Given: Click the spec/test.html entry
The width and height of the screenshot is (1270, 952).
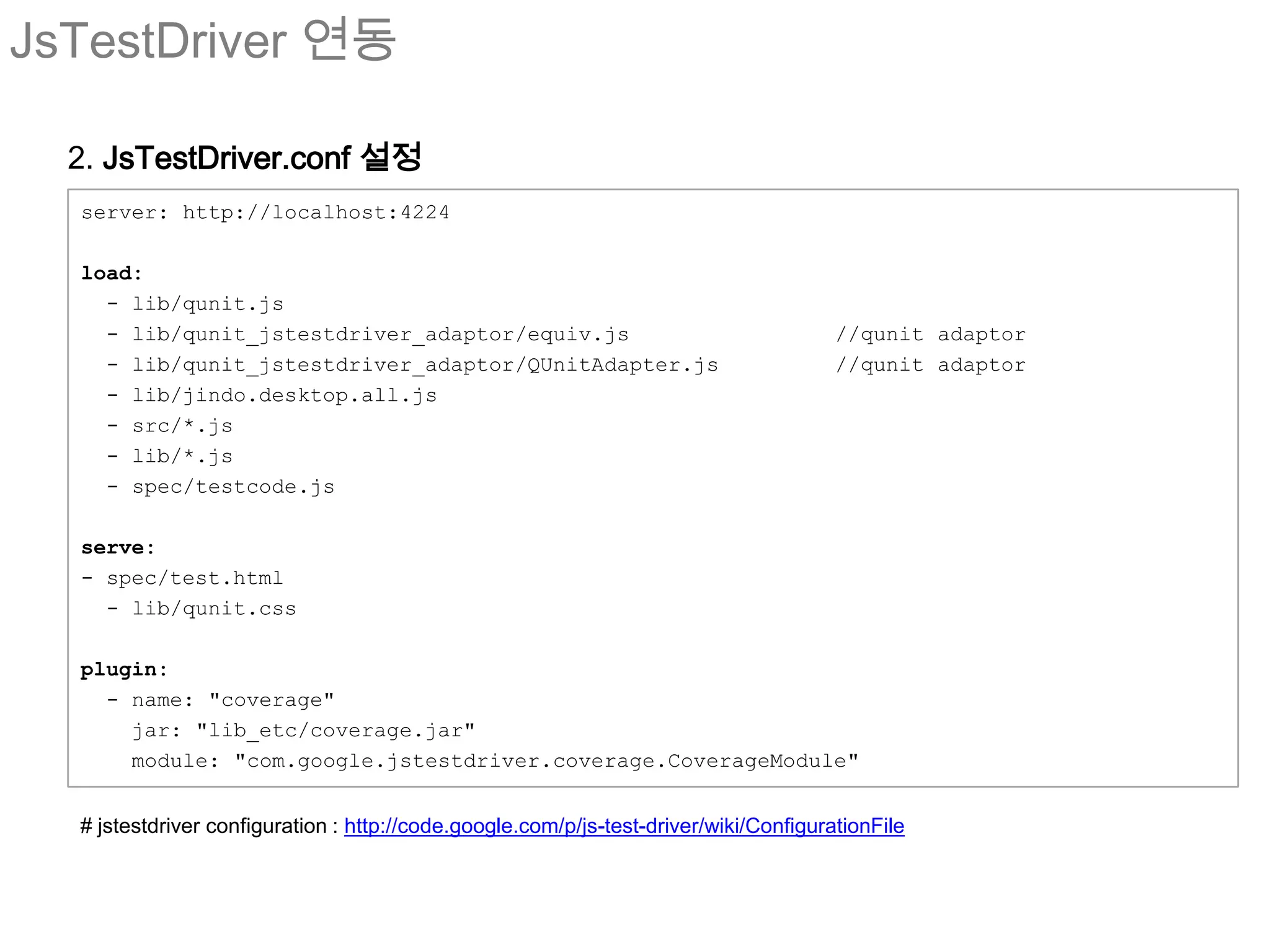Looking at the screenshot, I should tap(194, 578).
